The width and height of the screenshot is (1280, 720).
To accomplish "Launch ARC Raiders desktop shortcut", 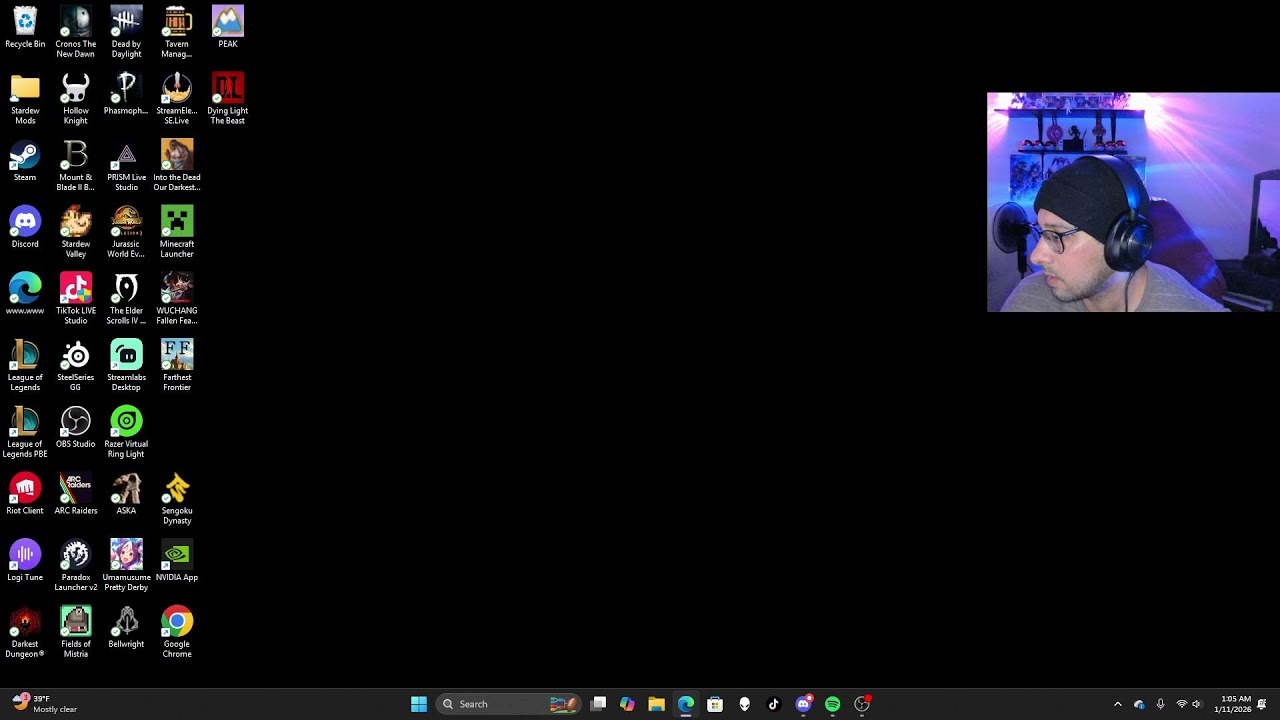I will tap(76, 495).
